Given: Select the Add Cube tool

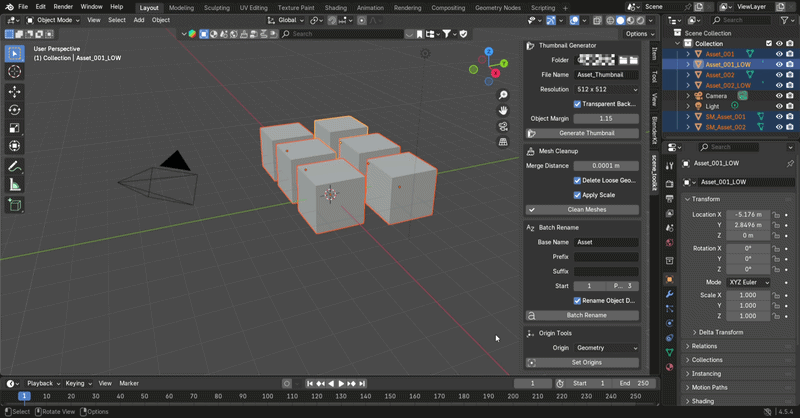Looking at the screenshot, I should (x=14, y=205).
